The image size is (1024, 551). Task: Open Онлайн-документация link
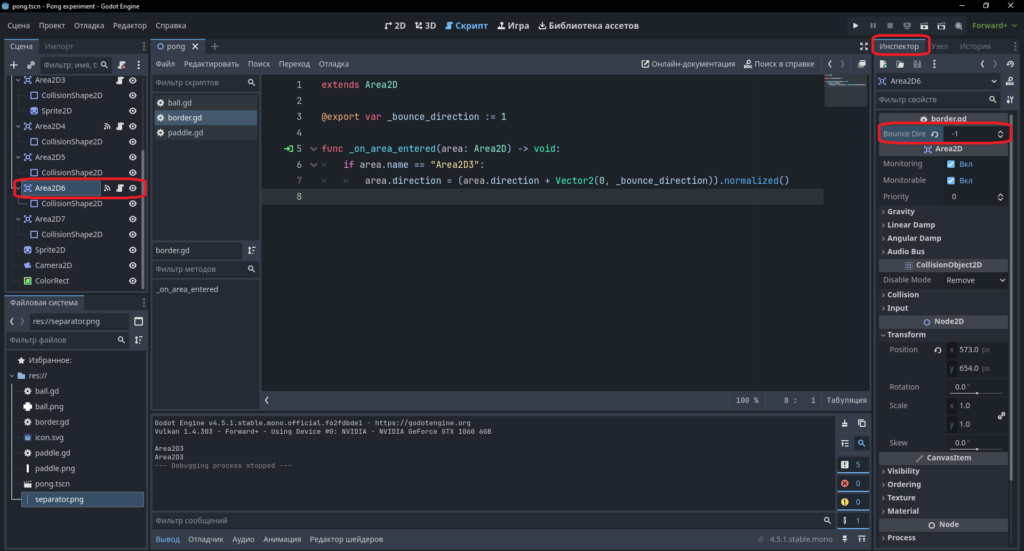688,64
